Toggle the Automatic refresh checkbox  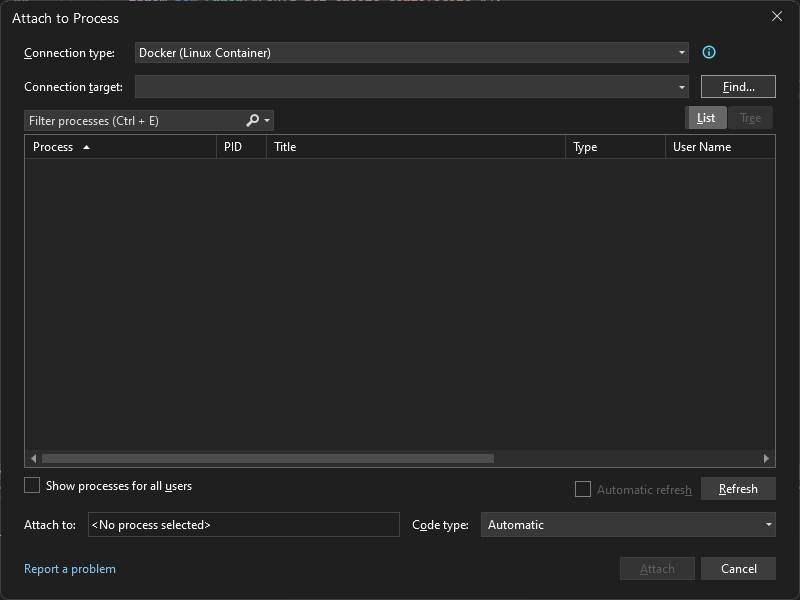point(583,489)
